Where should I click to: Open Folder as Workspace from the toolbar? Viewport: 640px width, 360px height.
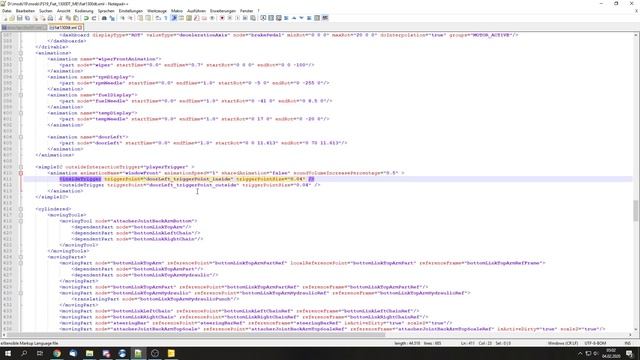204,18
